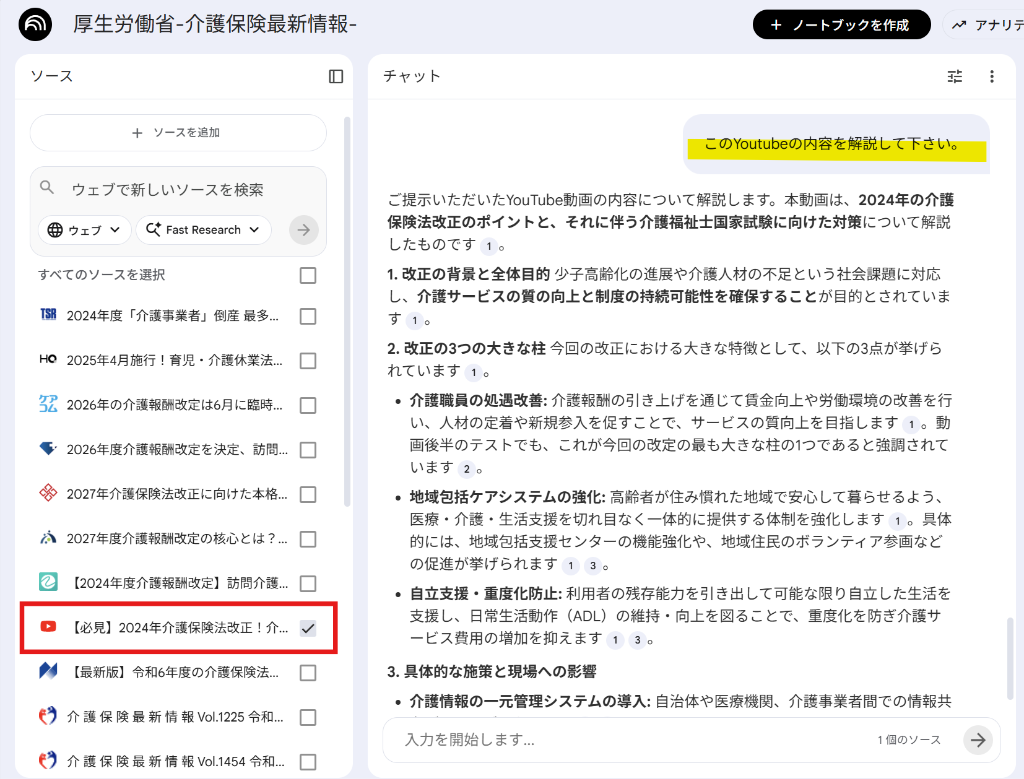Check the 介護保険最新情報 Vol.1225 checkbox
Image resolution: width=1024 pixels, height=779 pixels.
tap(308, 718)
